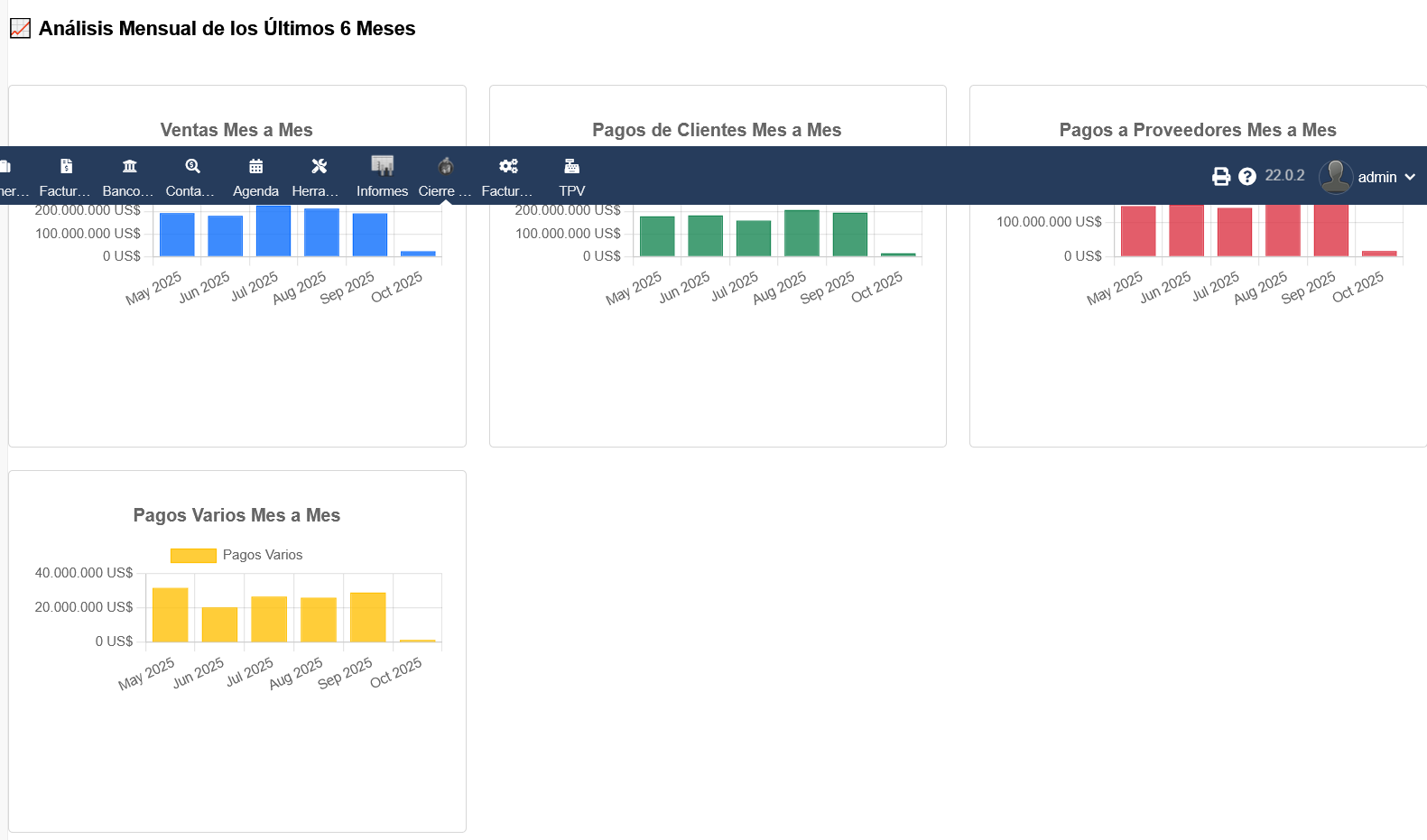
Task: Click the Bancos building icon
Action: point(129,166)
